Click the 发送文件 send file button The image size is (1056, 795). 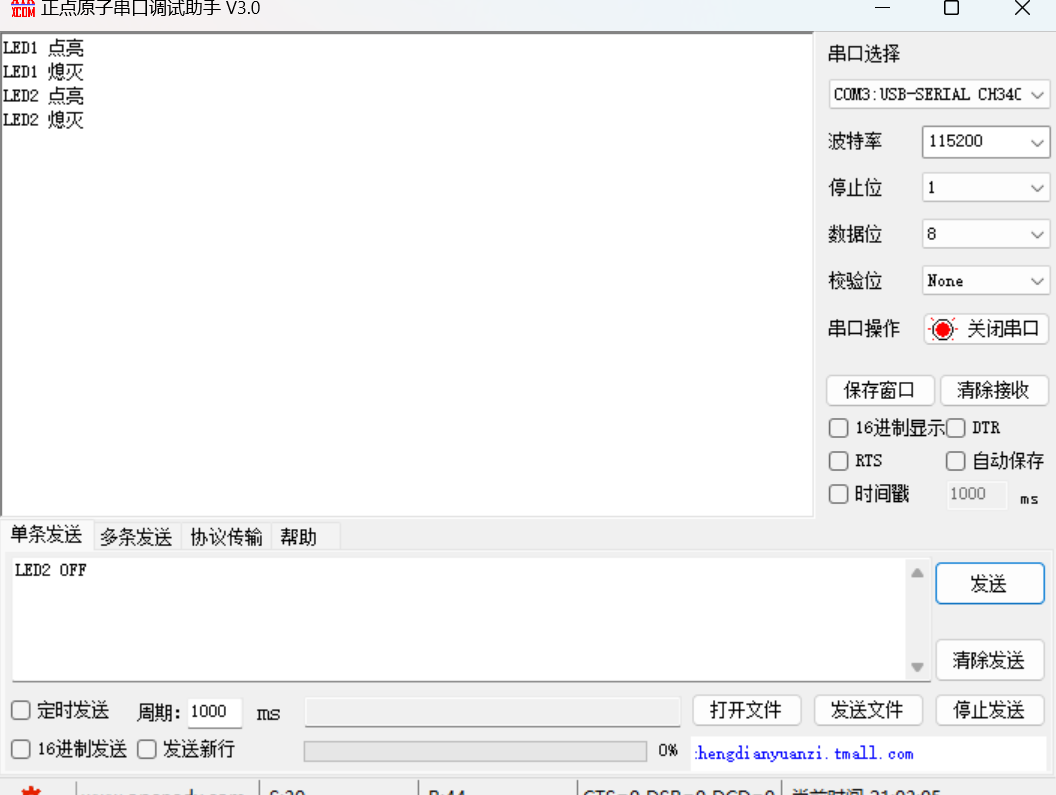867,710
